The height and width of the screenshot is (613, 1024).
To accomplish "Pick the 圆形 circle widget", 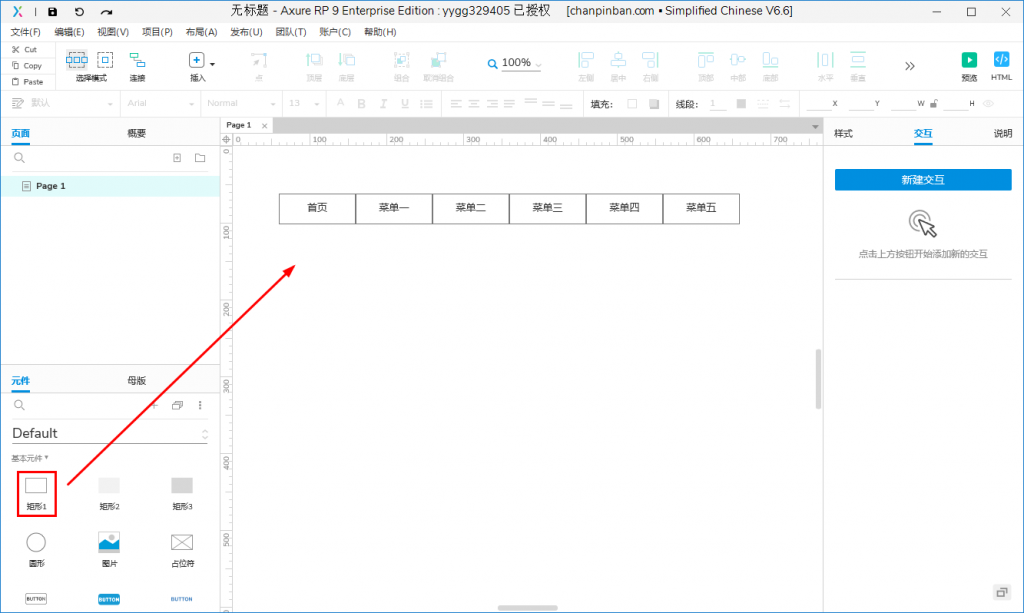I will pos(36,543).
